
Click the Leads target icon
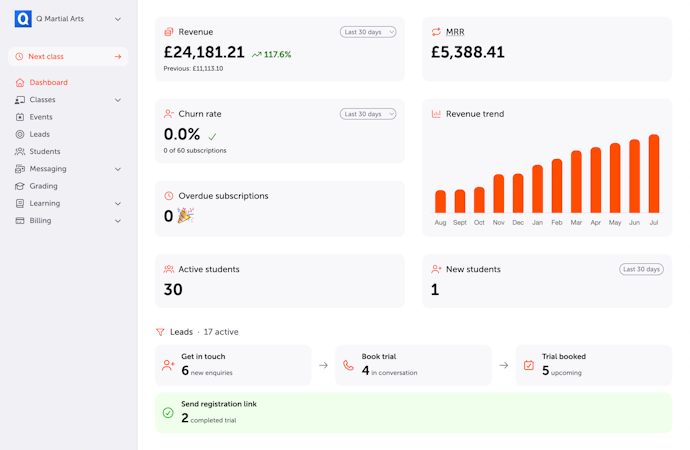click(x=20, y=134)
